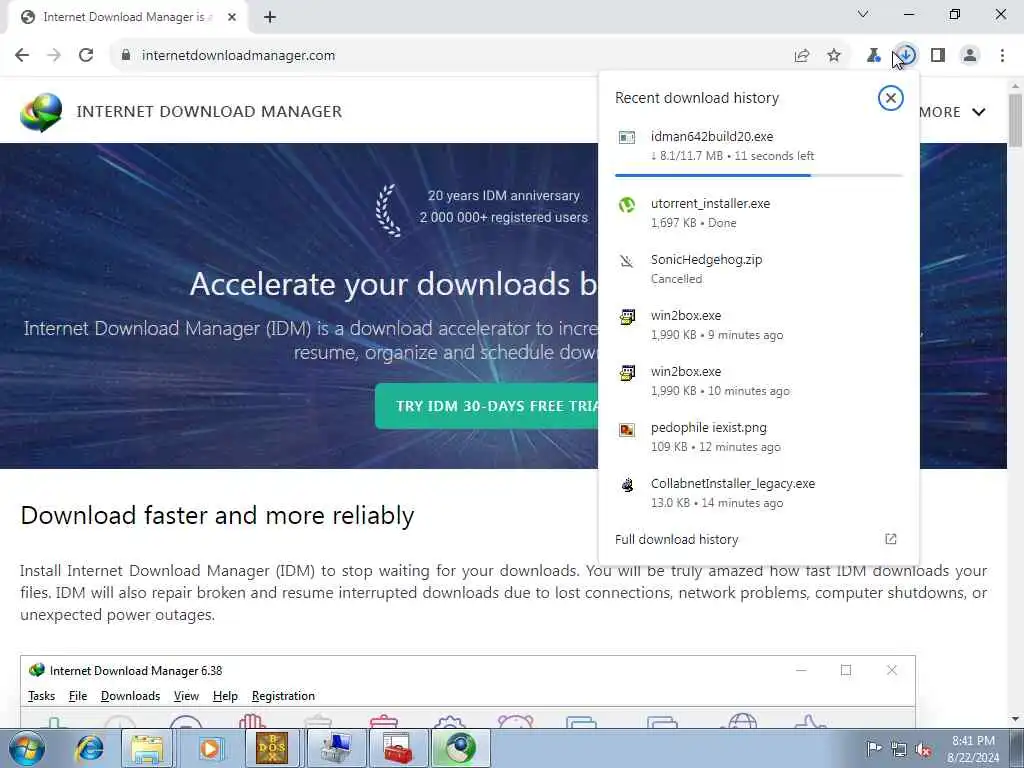The height and width of the screenshot is (768, 1024).
Task: Click the idman642build20.exe download progress bar
Action: [x=759, y=175]
